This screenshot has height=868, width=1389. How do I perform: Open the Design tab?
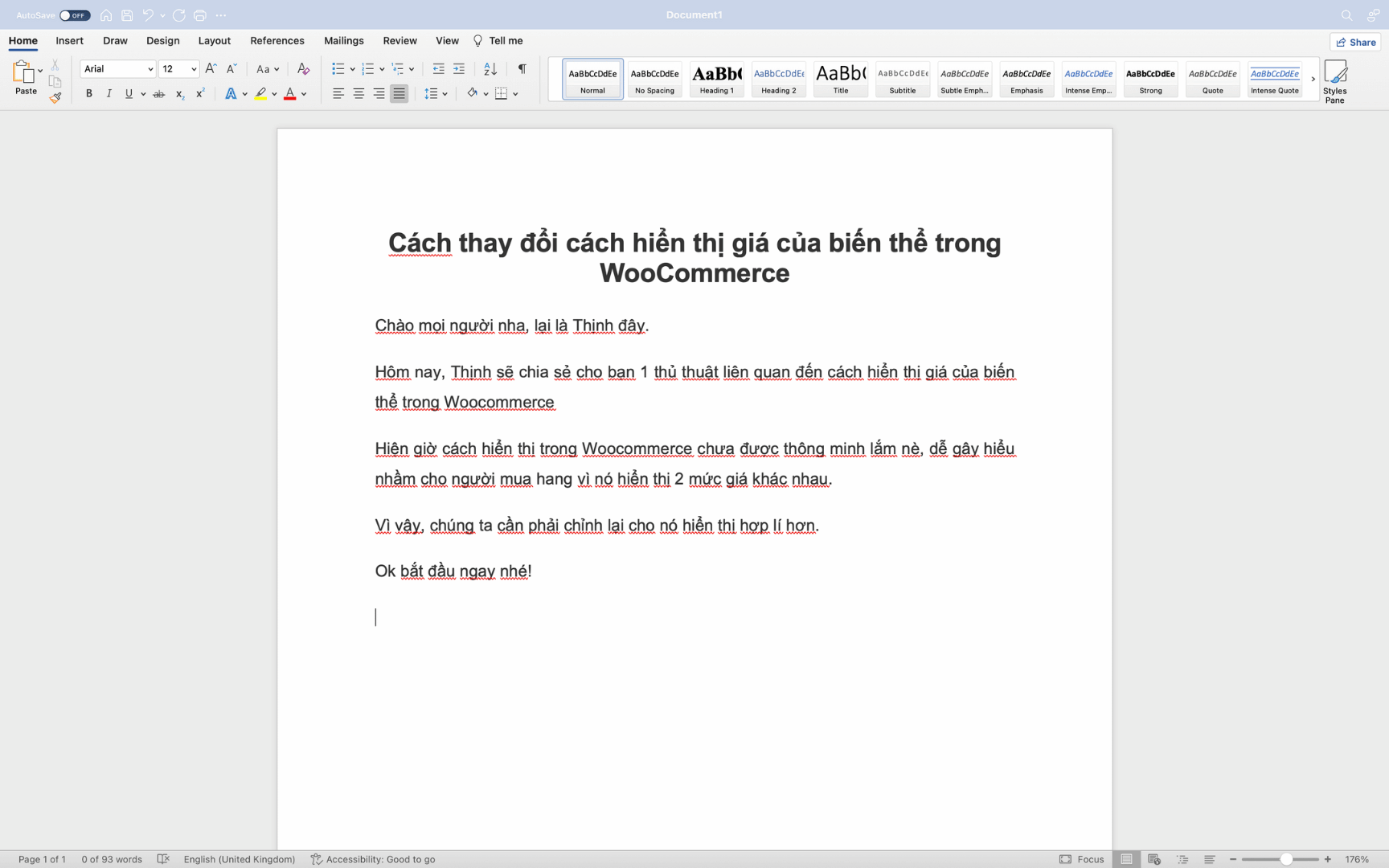(163, 41)
